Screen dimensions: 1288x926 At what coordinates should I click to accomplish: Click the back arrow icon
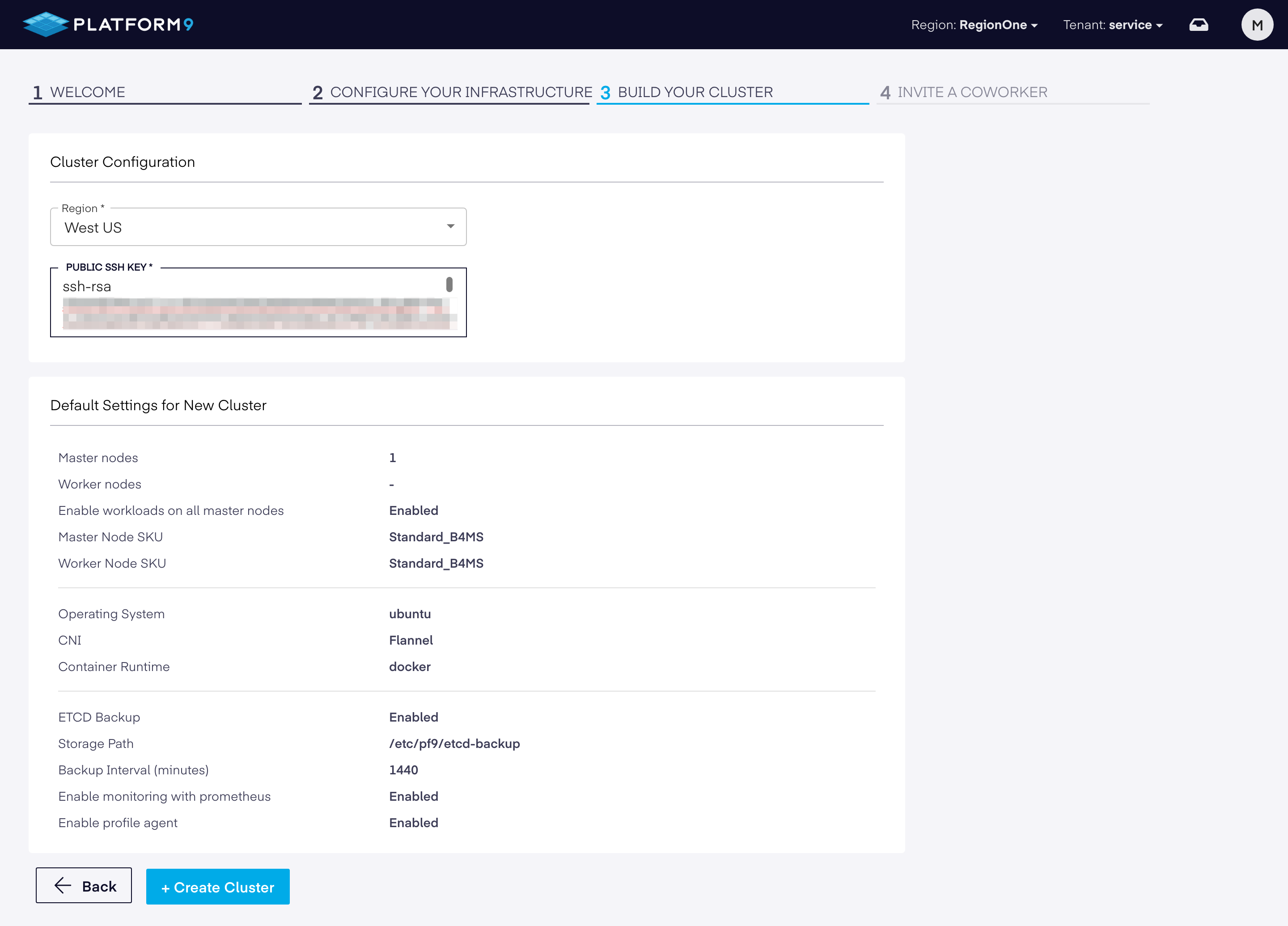pyautogui.click(x=63, y=885)
